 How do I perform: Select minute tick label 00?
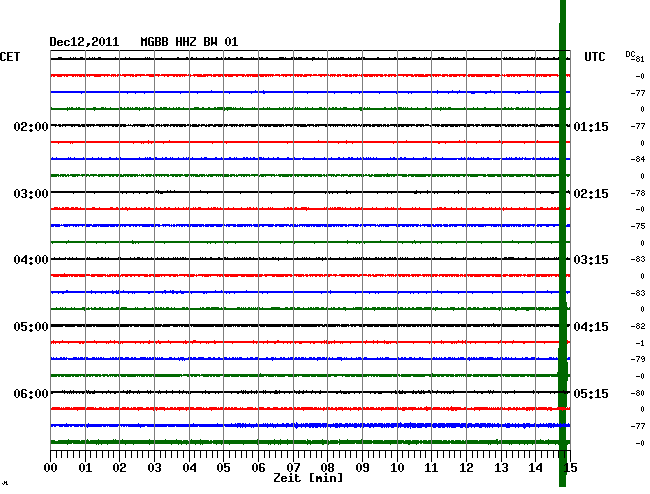[x=51, y=468]
